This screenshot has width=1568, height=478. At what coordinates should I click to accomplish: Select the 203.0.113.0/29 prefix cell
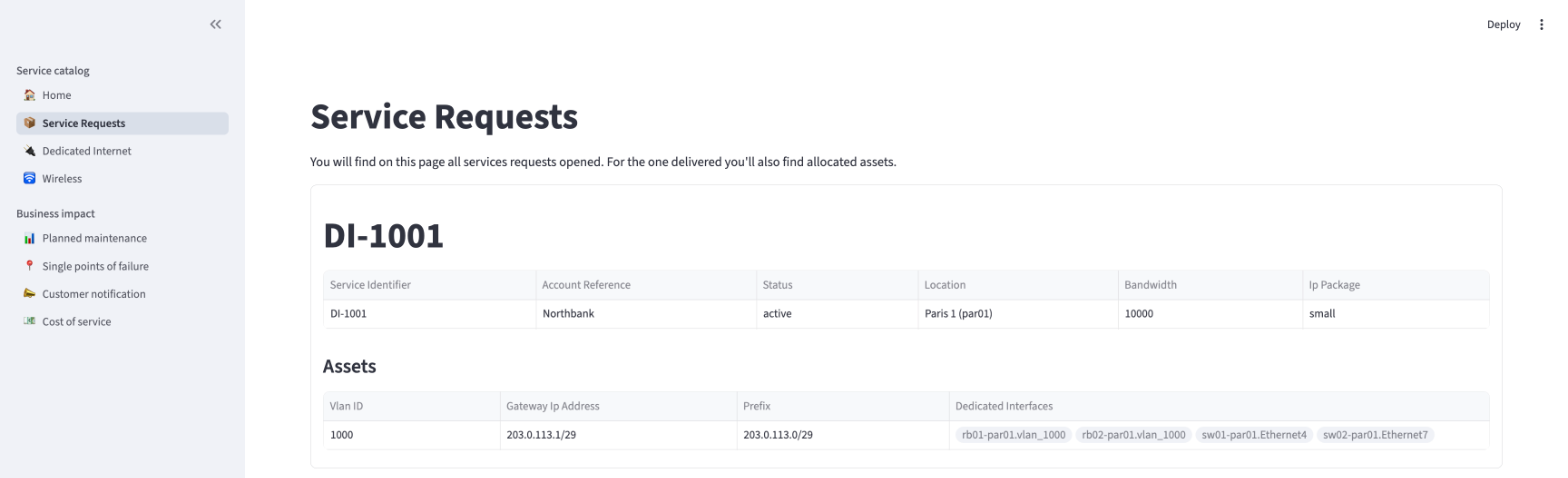coord(842,435)
